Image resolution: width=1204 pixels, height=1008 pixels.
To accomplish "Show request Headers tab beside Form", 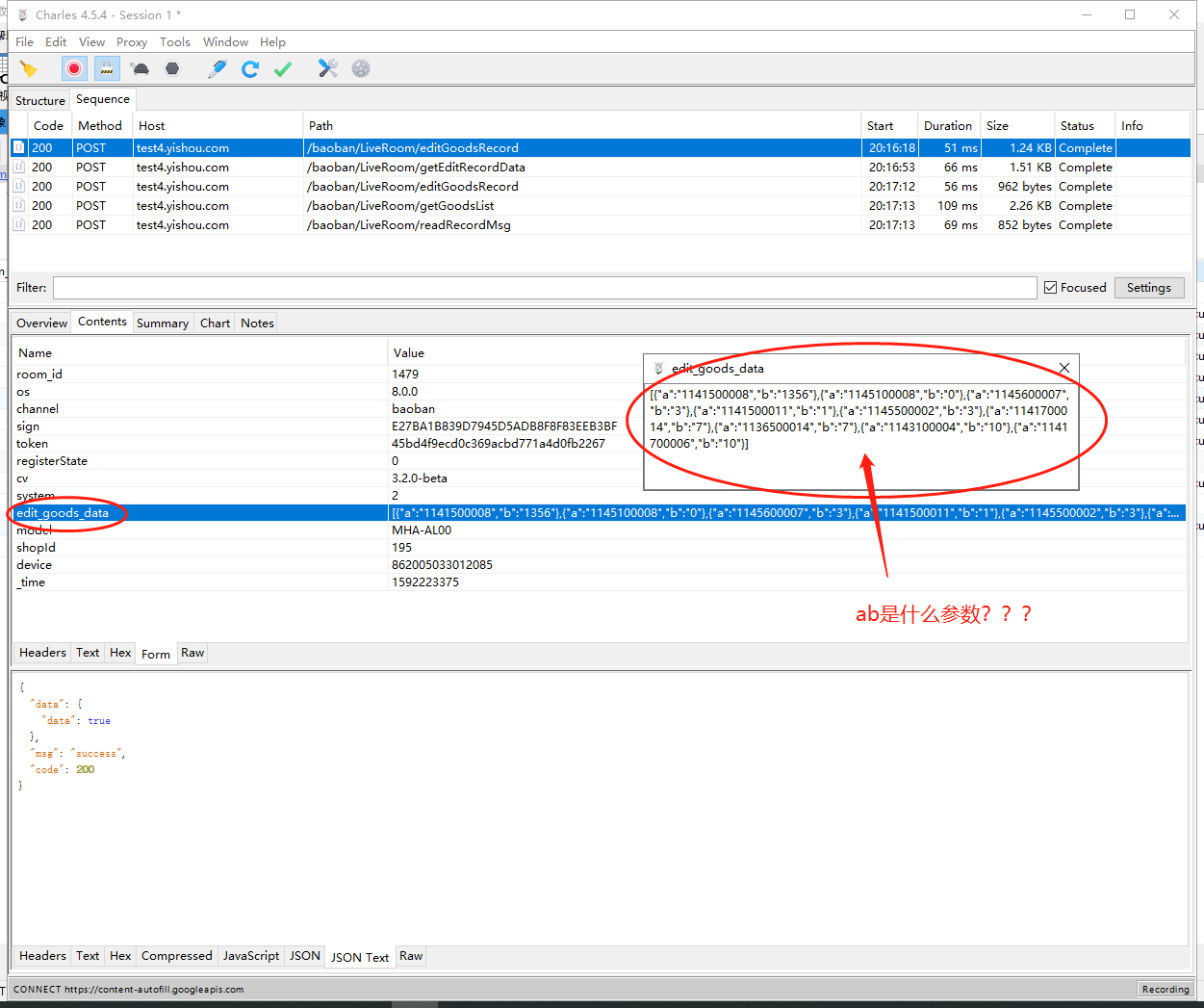I will (x=43, y=653).
